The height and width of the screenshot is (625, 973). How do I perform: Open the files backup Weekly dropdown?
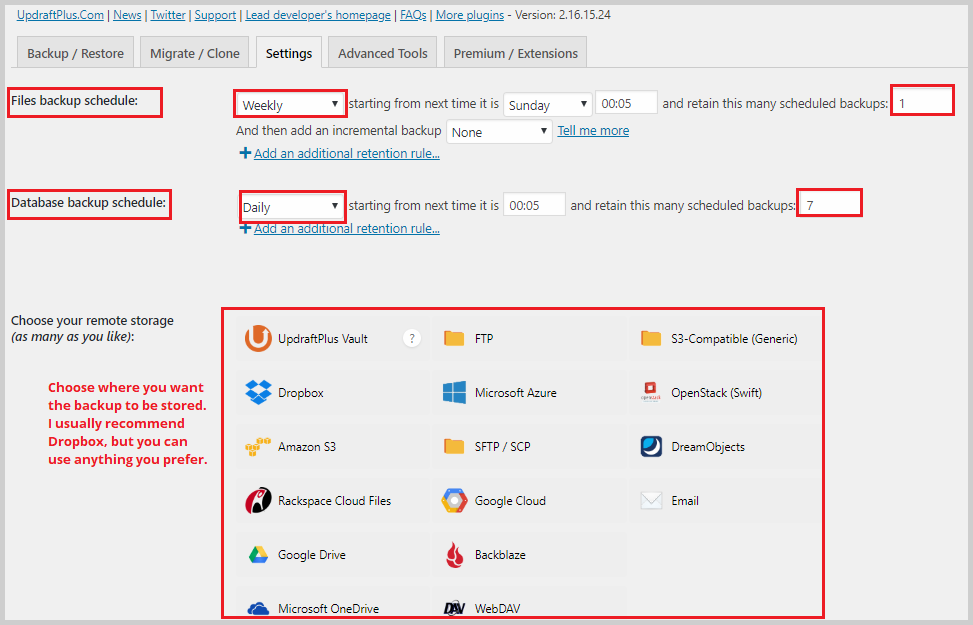pyautogui.click(x=290, y=104)
